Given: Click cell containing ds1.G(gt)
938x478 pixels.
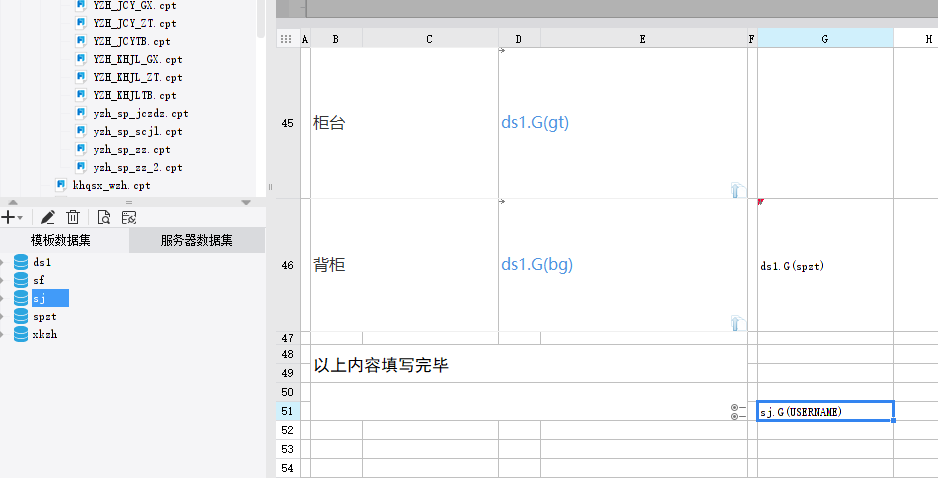Looking at the screenshot, I should (623, 123).
